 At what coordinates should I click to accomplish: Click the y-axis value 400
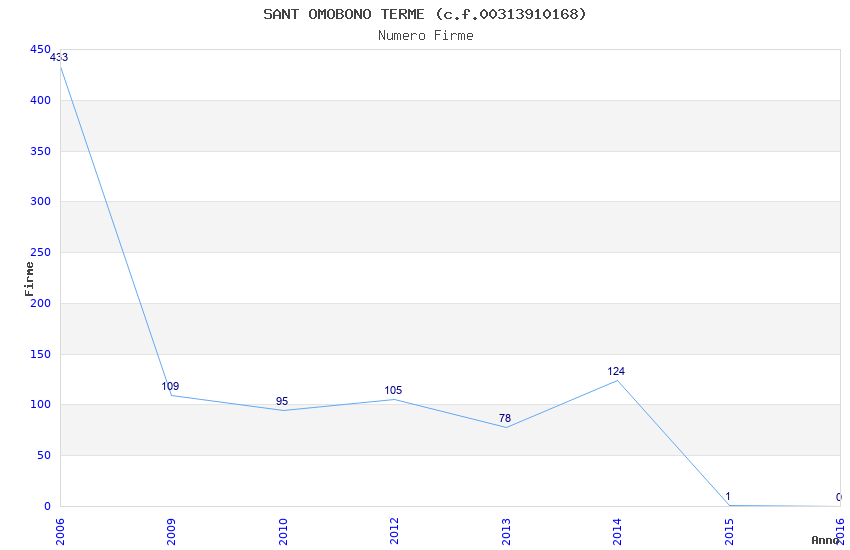(x=40, y=100)
